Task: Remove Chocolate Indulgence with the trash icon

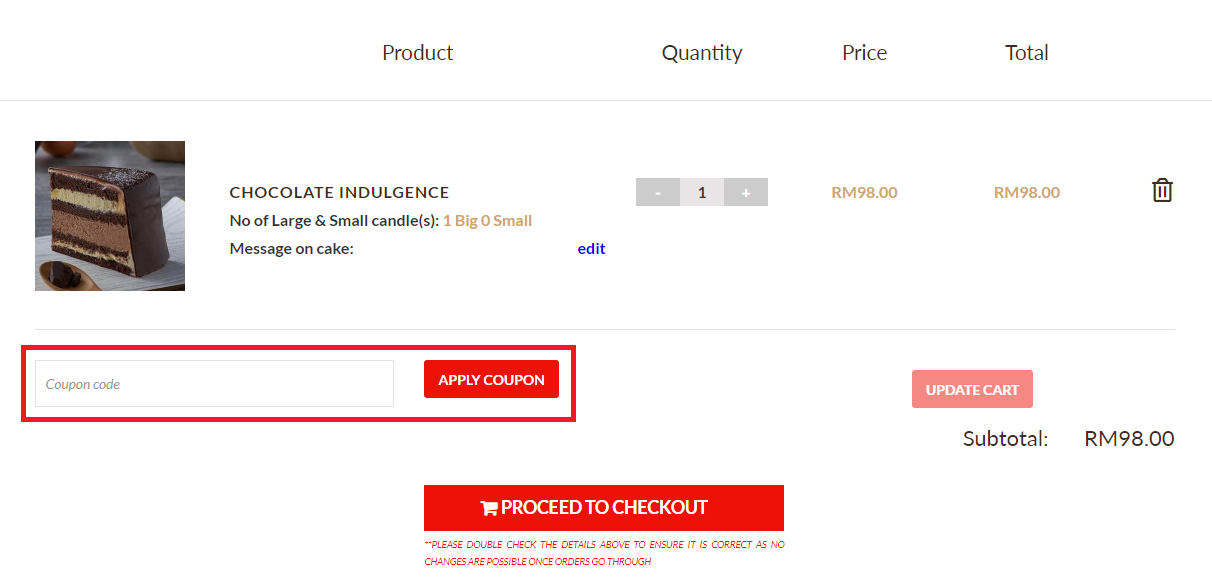Action: coord(1162,191)
